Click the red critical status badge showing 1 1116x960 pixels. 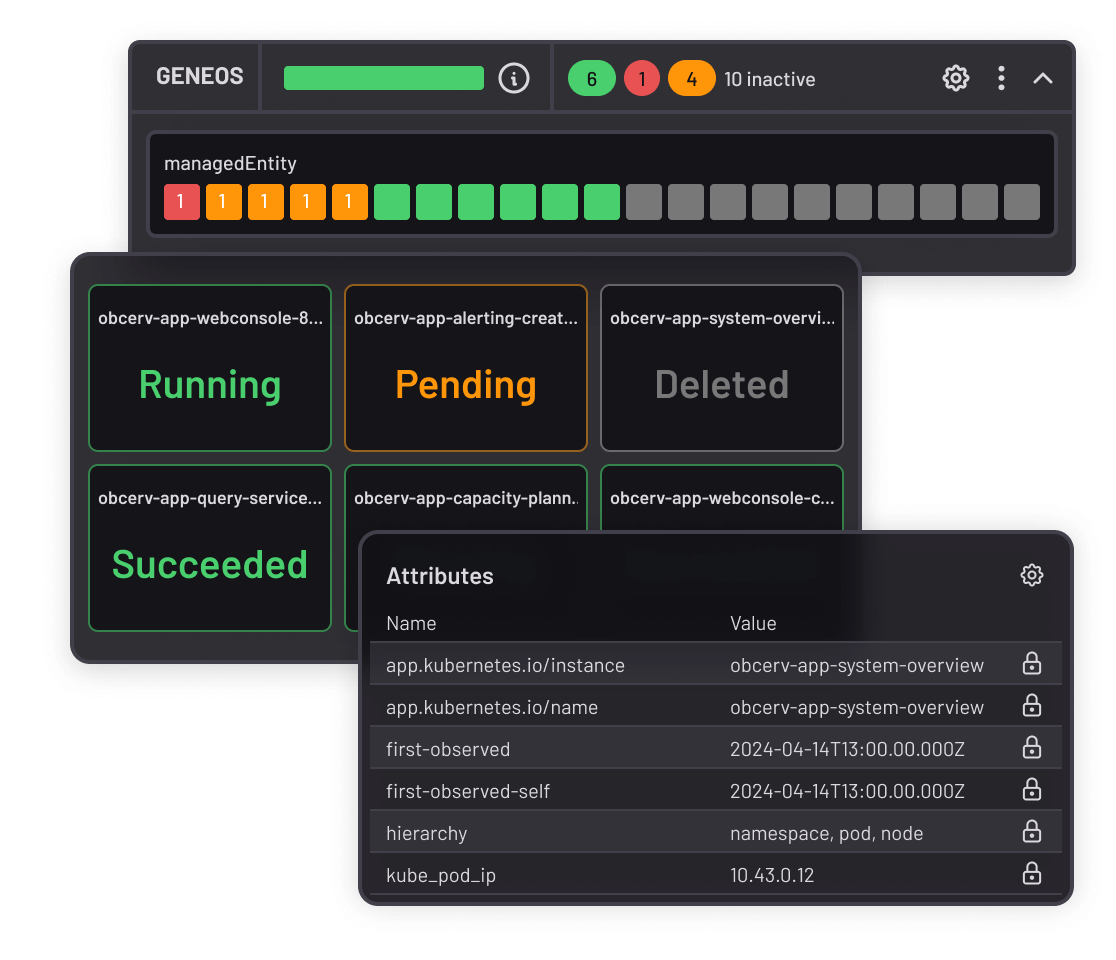tap(641, 78)
